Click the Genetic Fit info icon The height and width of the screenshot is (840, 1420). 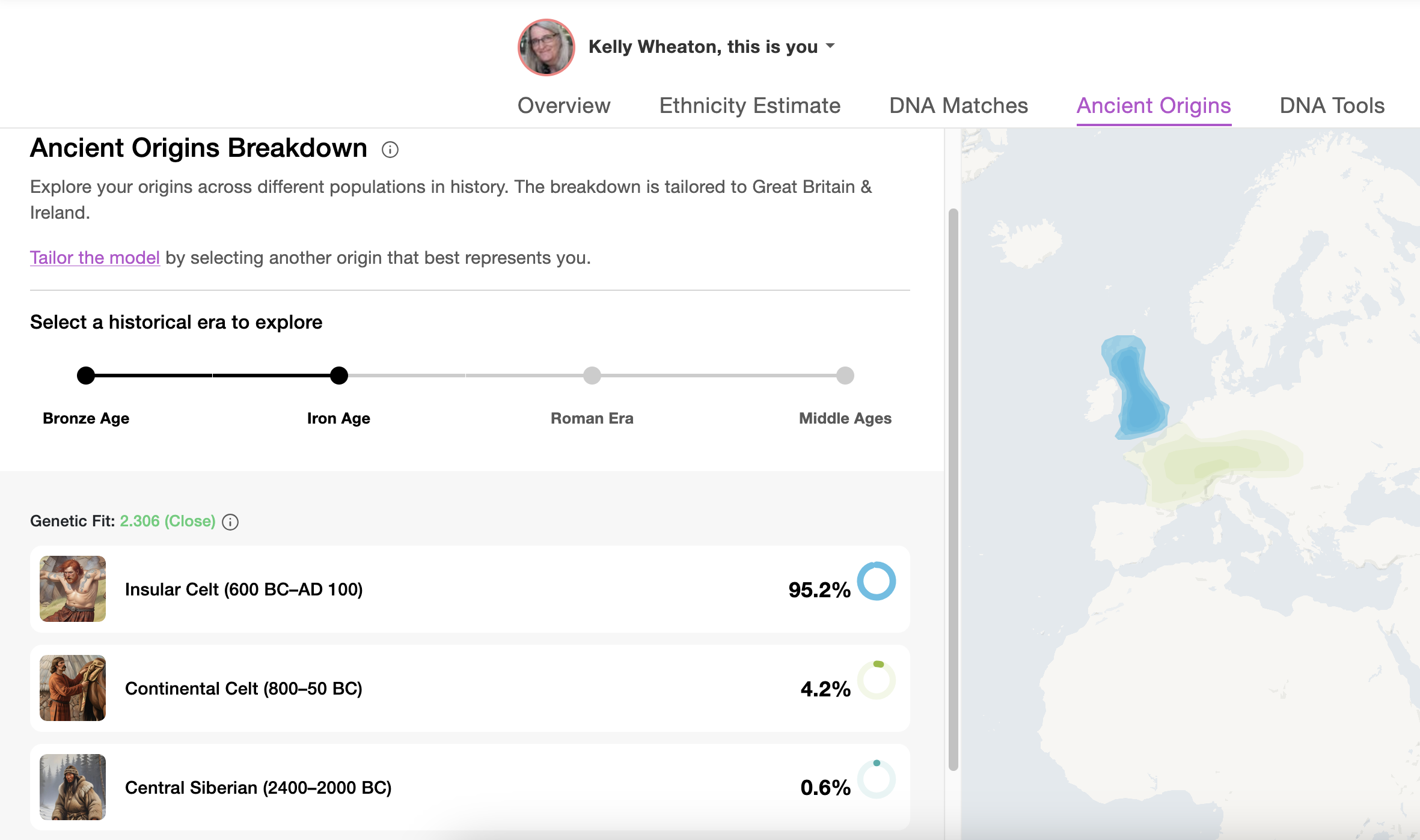pyautogui.click(x=230, y=522)
